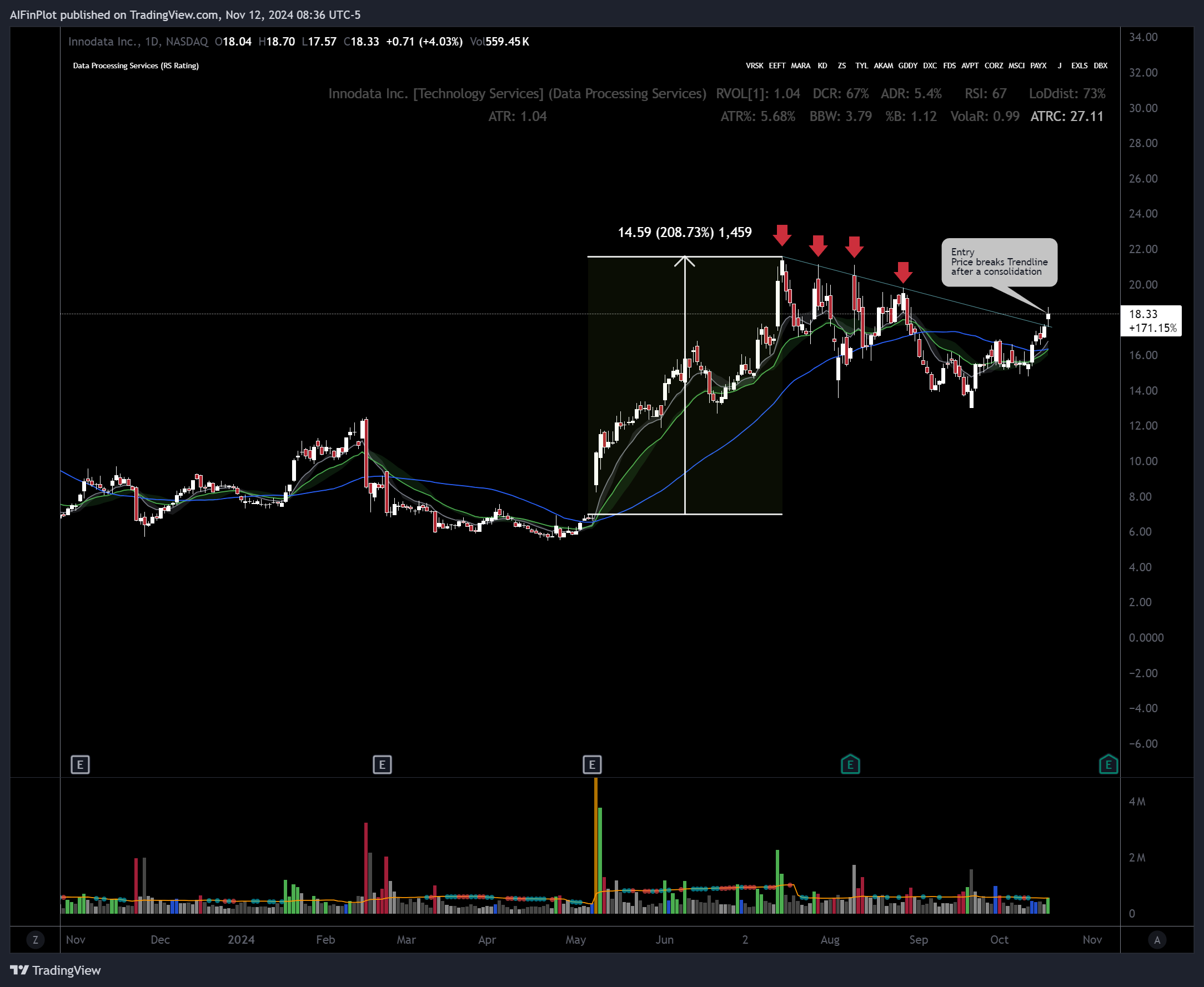
Task: Open the green earnings E marker at November 2024
Action: 1108,764
